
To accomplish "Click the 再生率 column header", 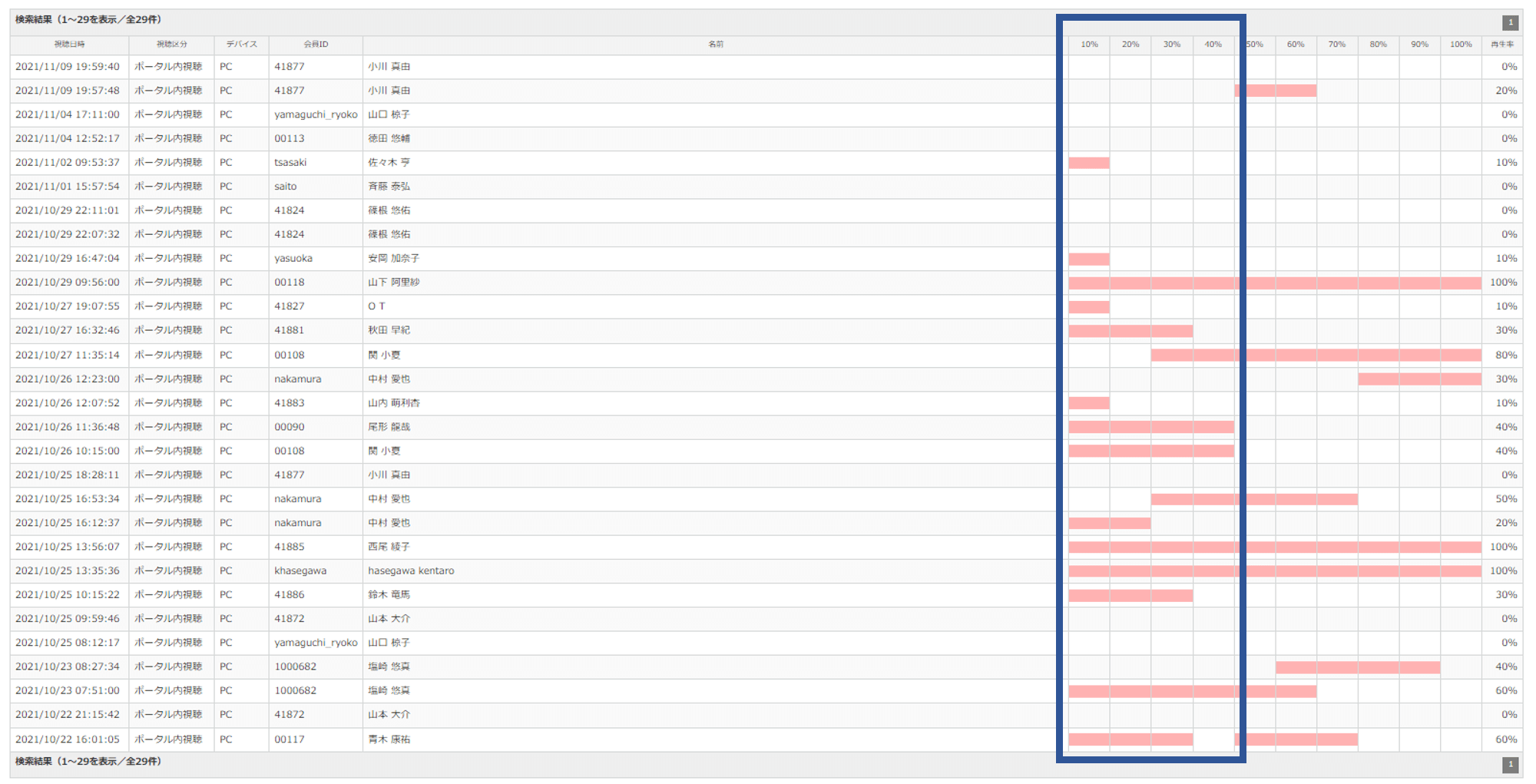I will 1501,45.
